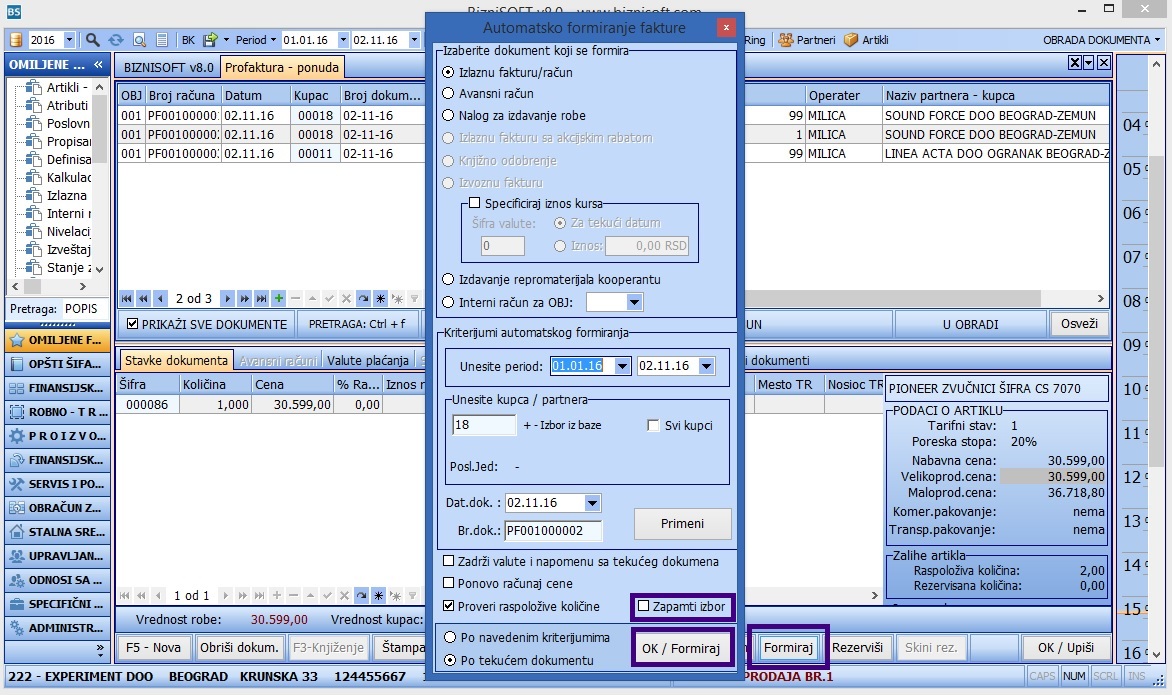Click the export/save icon next to BK
This screenshot has height=695, width=1172.
[x=210, y=40]
